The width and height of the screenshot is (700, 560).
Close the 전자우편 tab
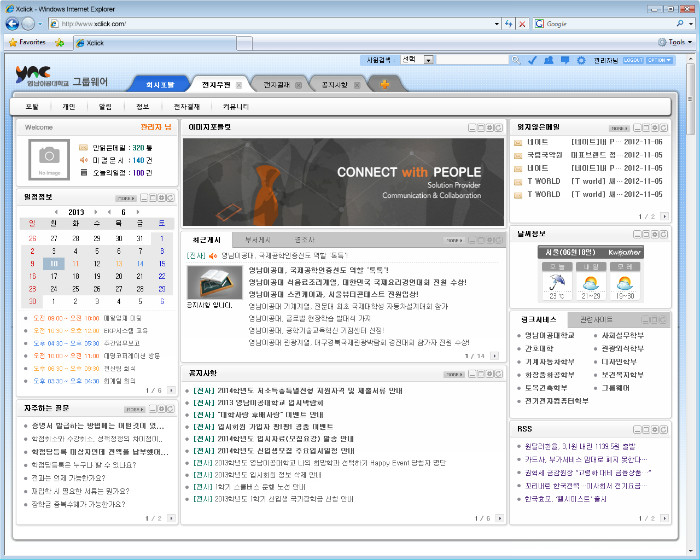tap(239, 85)
